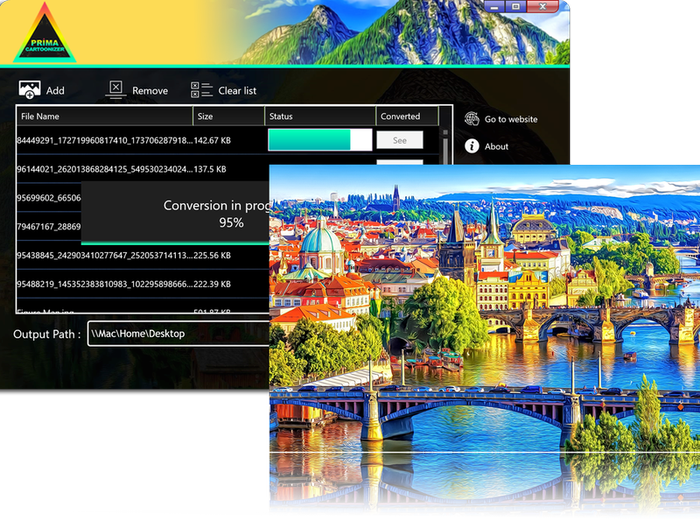Close the Prima Cartoonizer window
Screen dimensions: 700x521
click(545, 6)
